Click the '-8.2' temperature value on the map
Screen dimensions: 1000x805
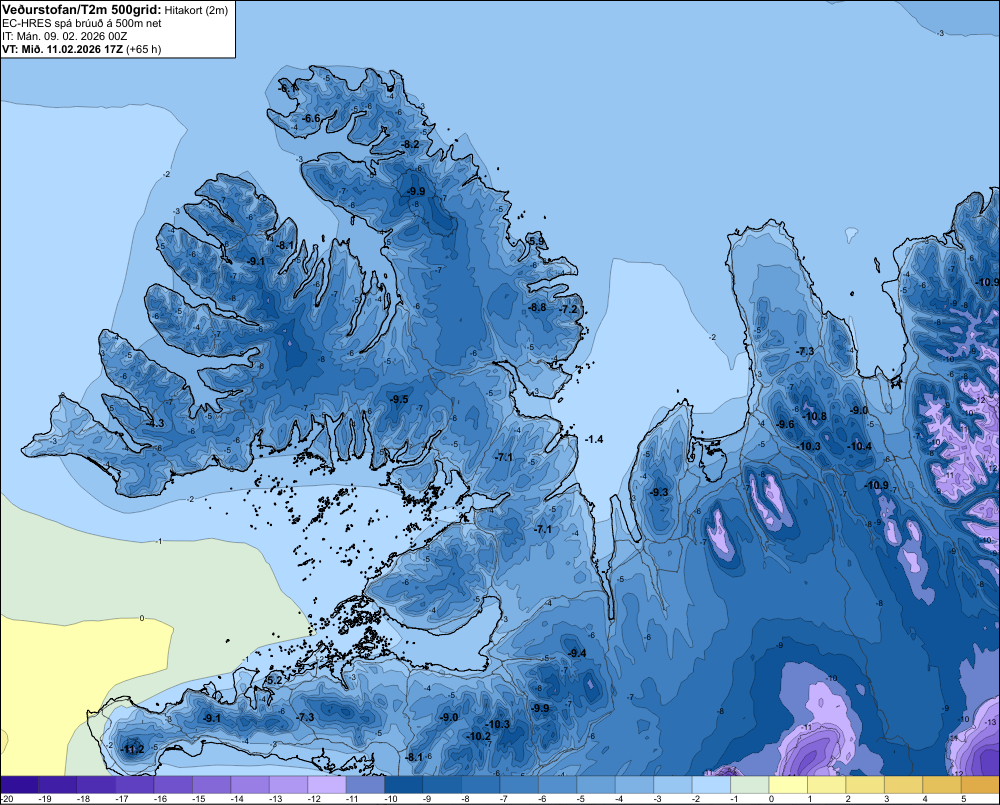point(410,145)
